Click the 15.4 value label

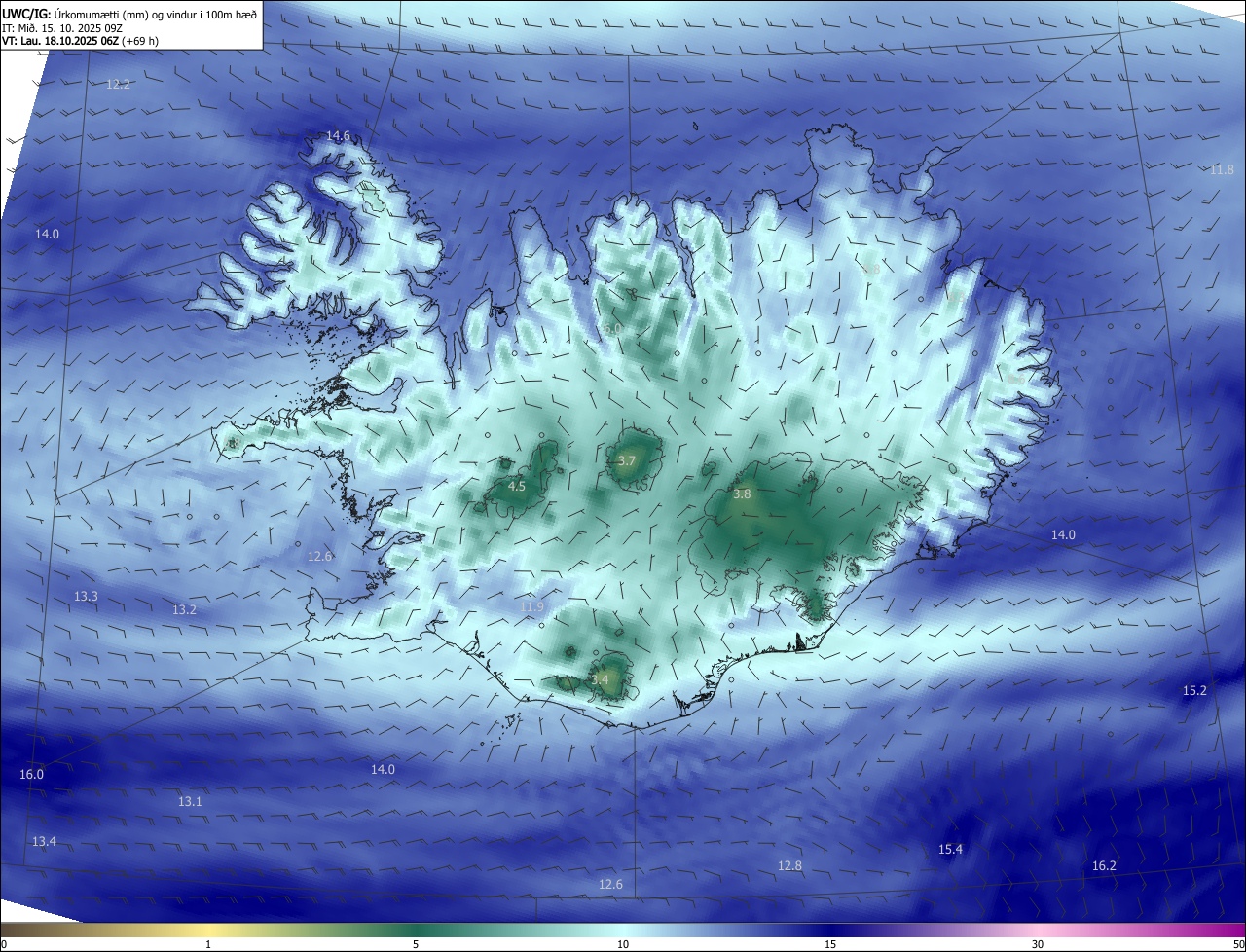pyautogui.click(x=950, y=850)
